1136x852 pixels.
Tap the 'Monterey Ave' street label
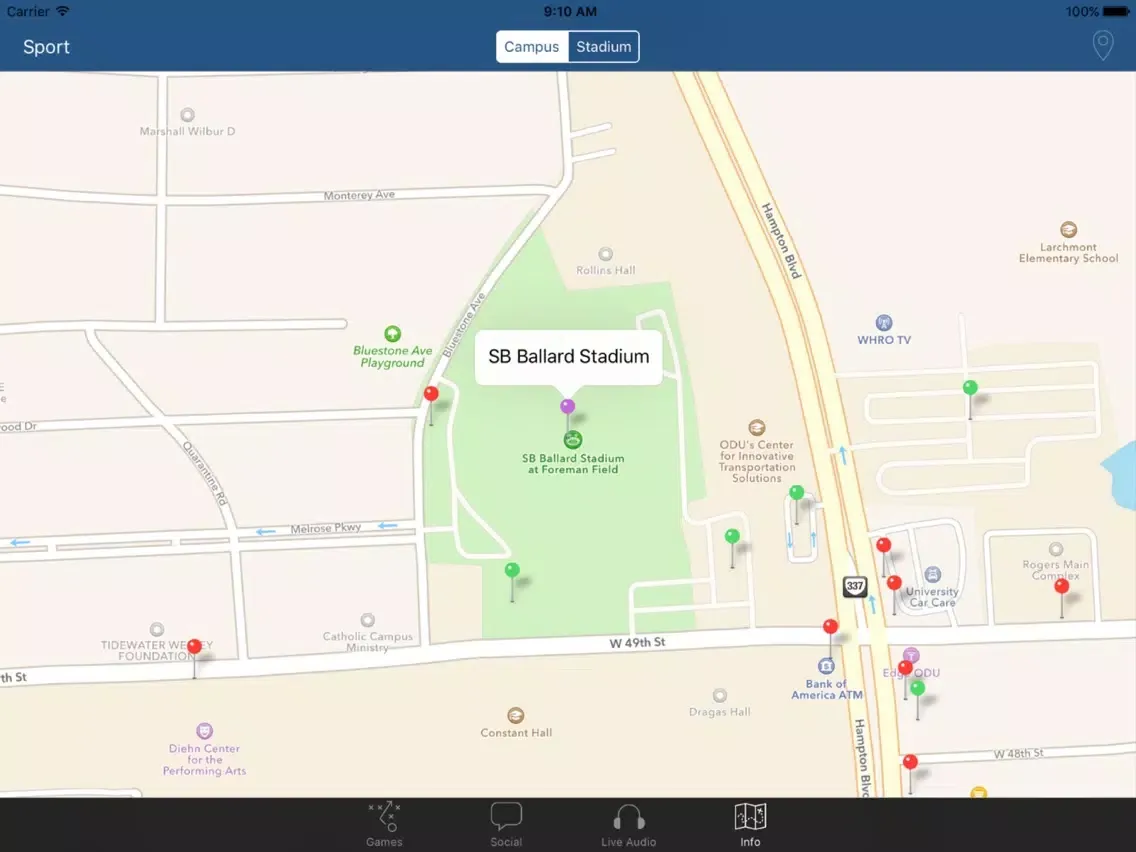pyautogui.click(x=359, y=196)
